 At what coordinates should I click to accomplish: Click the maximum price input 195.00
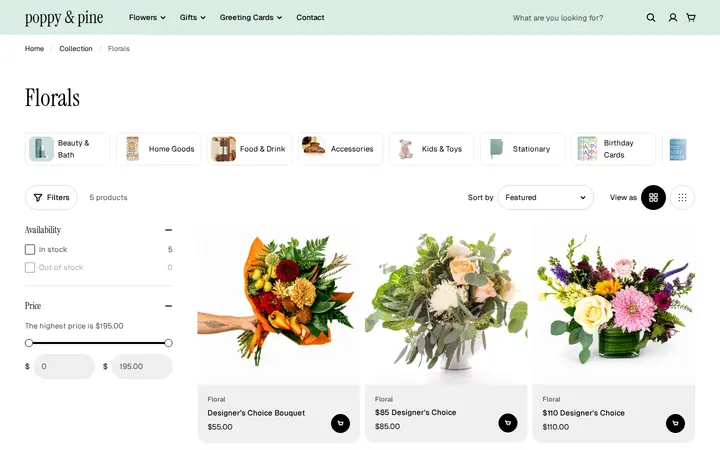tap(142, 366)
